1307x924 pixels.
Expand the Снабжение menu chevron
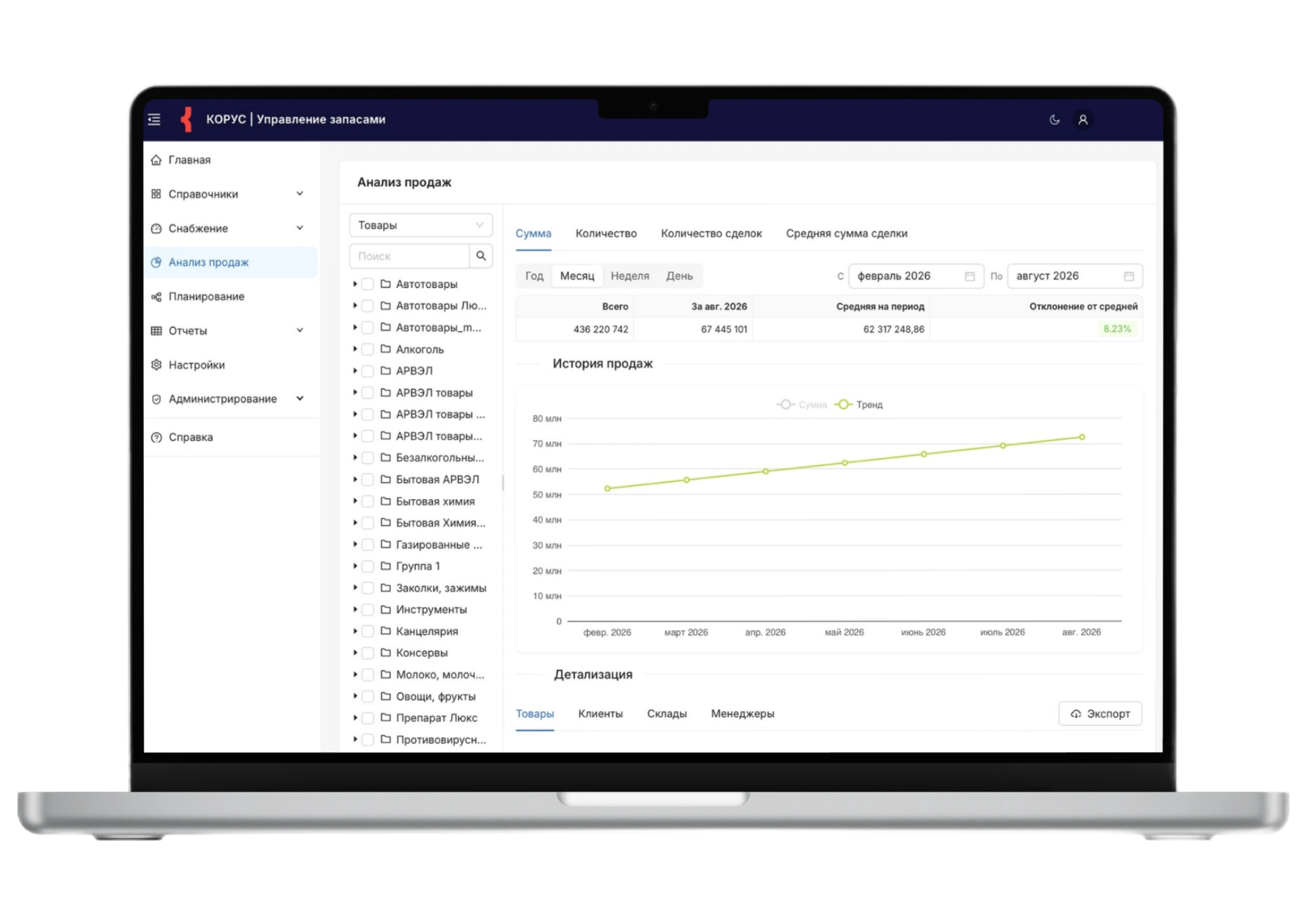point(300,228)
